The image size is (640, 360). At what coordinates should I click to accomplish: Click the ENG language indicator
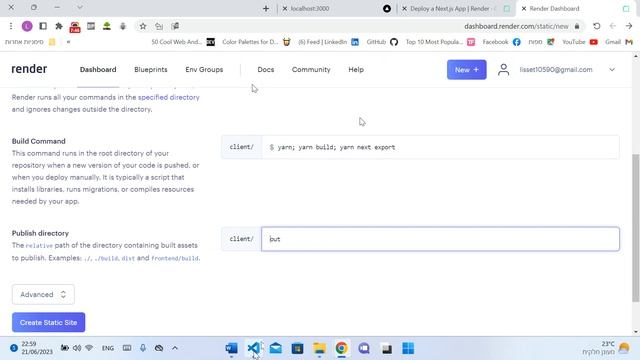[108, 348]
